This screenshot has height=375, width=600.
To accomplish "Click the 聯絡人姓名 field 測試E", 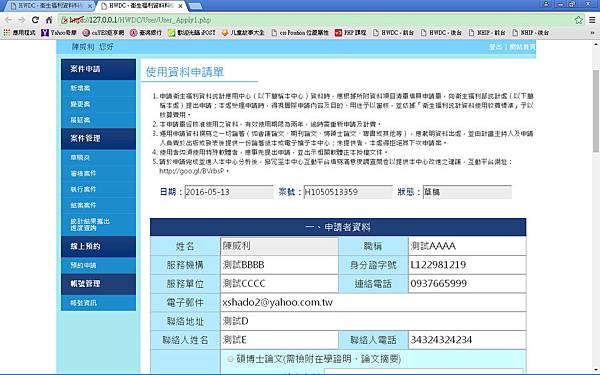I will coord(279,340).
